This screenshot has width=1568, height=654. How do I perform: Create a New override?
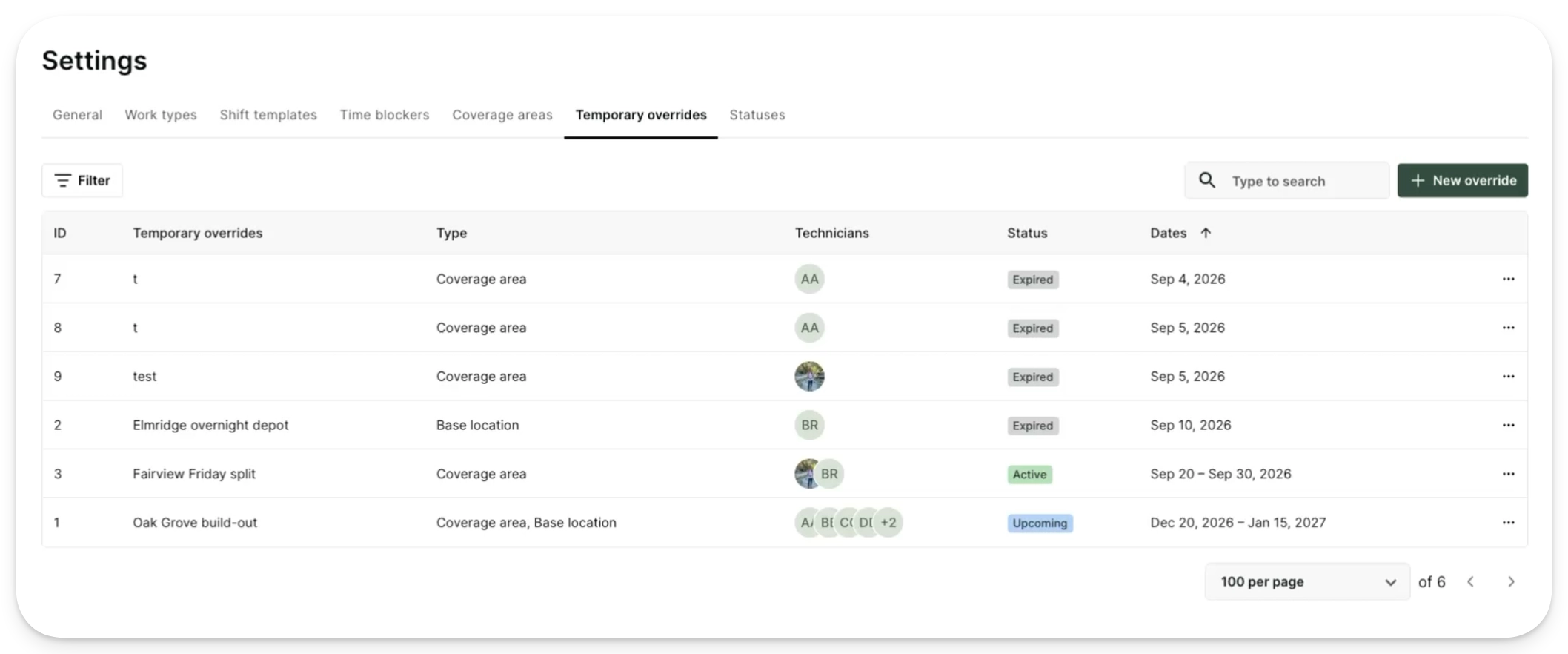click(x=1463, y=180)
